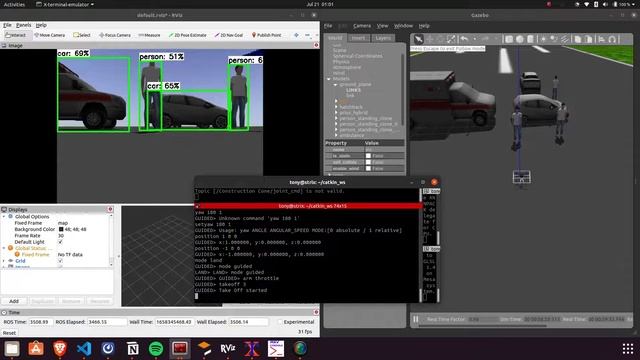Toggle the enable_wind checkbox in Gazebo
The height and width of the screenshot is (360, 640).
(368, 168)
